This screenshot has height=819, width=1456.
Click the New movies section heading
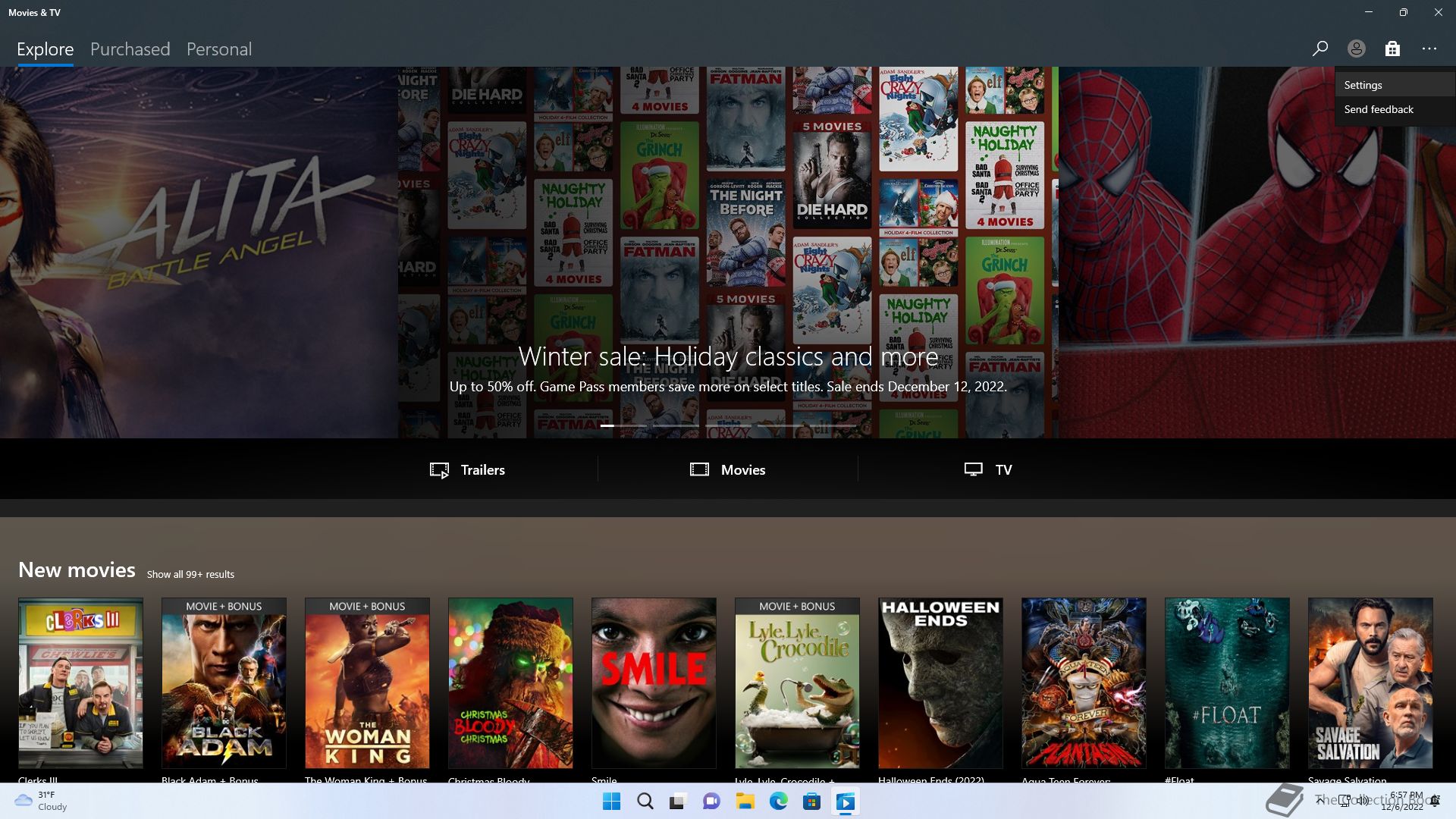(x=77, y=570)
